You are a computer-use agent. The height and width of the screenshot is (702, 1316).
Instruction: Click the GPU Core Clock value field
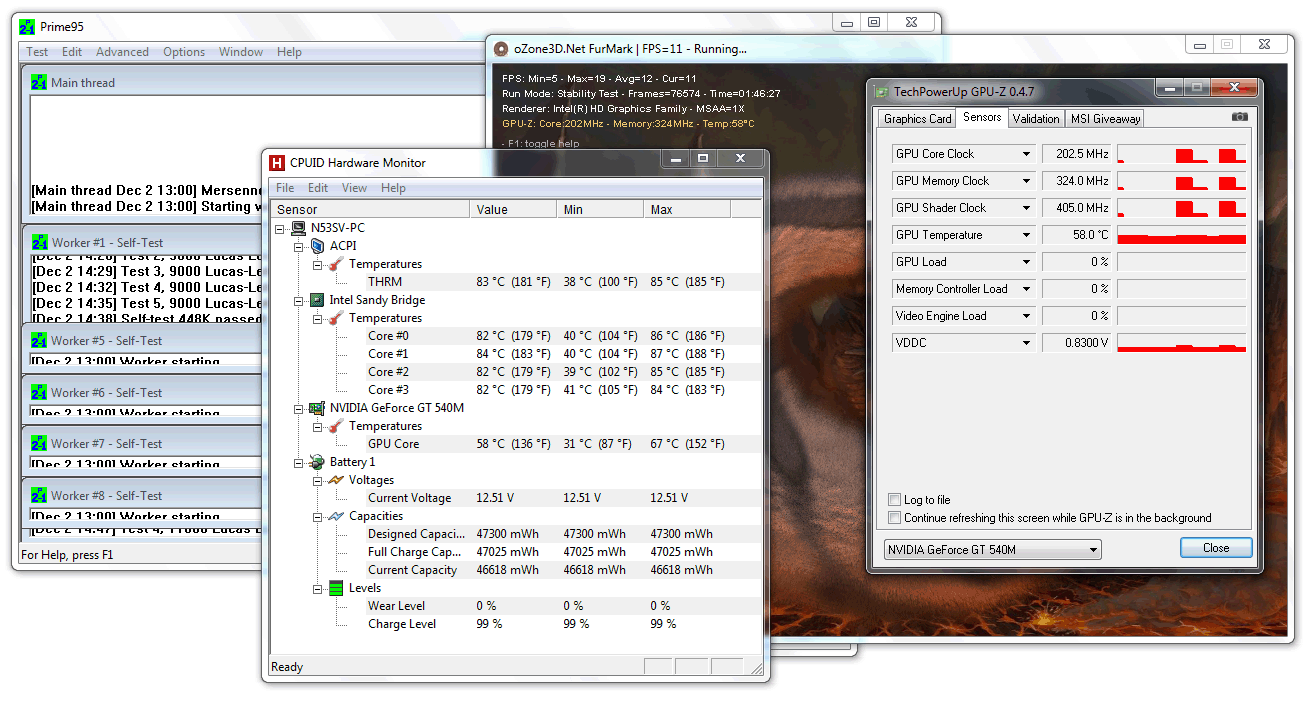[1077, 154]
